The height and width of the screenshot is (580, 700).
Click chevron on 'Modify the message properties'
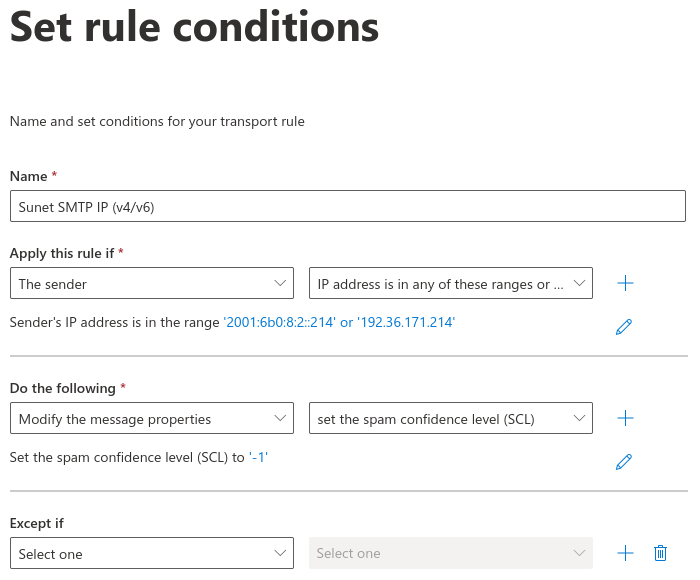(280, 418)
